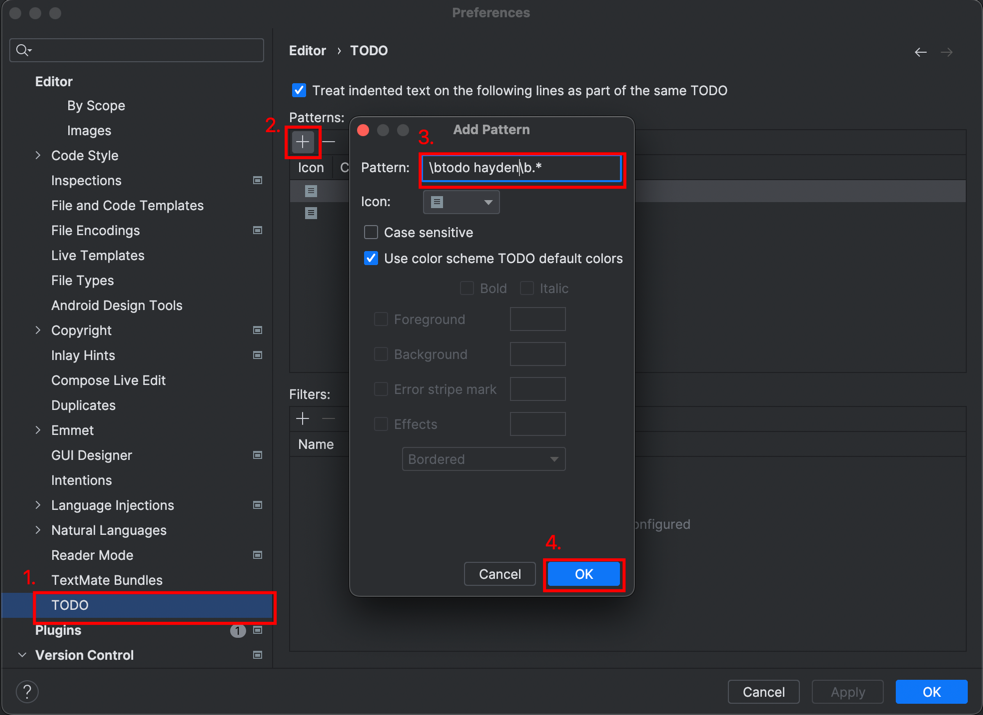This screenshot has height=715, width=983.
Task: Select TextMate Bundles in the sidebar
Action: pyautogui.click(x=106, y=580)
